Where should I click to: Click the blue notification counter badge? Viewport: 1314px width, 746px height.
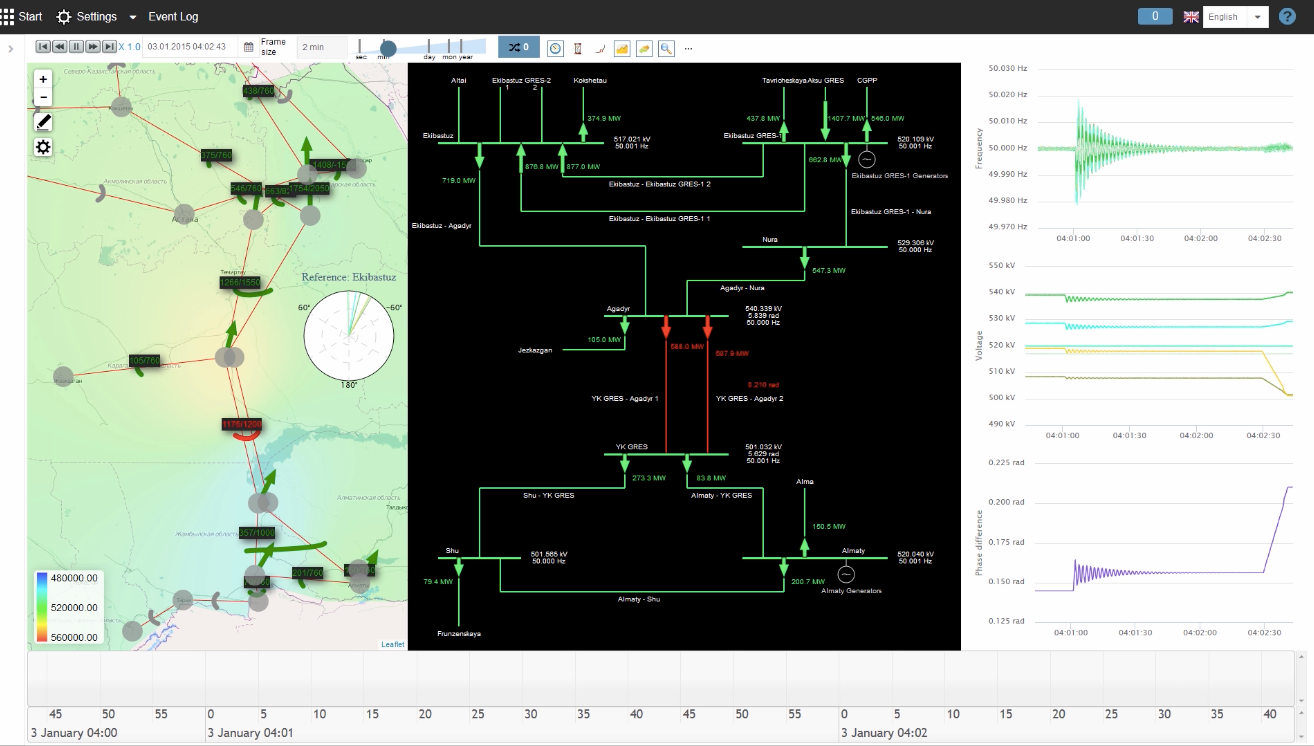point(1155,16)
